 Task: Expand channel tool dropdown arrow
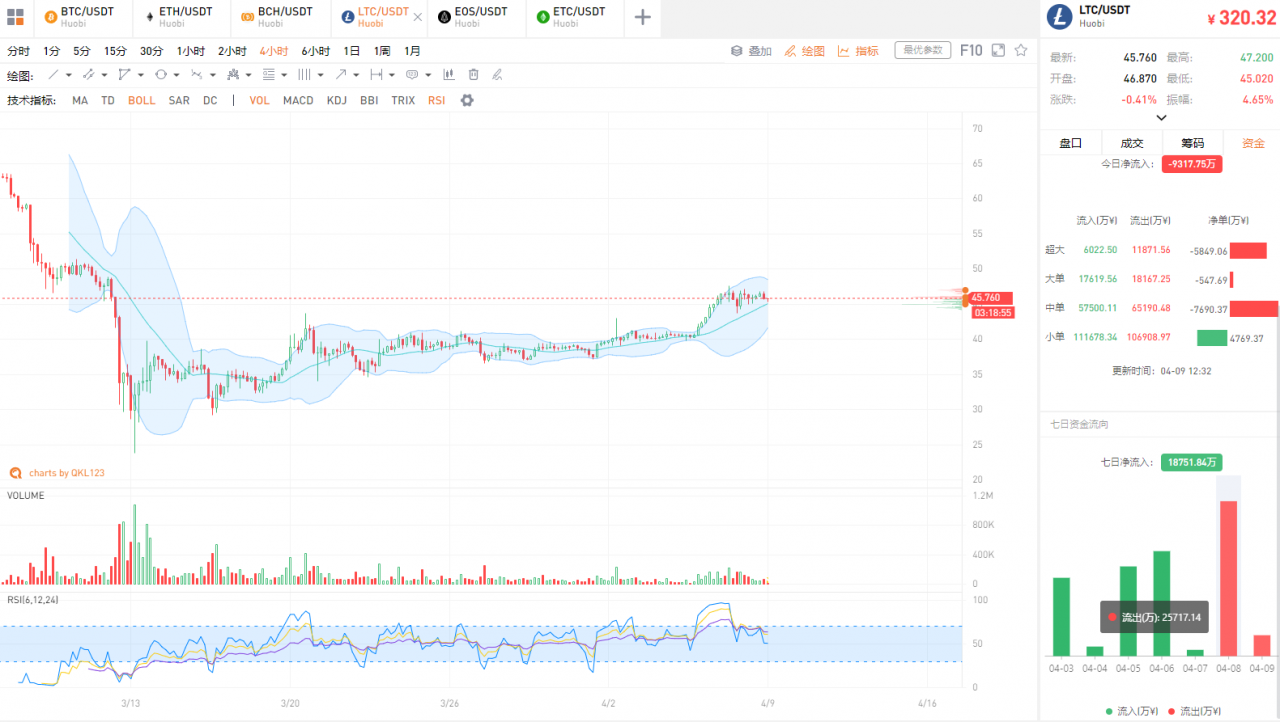[x=105, y=75]
